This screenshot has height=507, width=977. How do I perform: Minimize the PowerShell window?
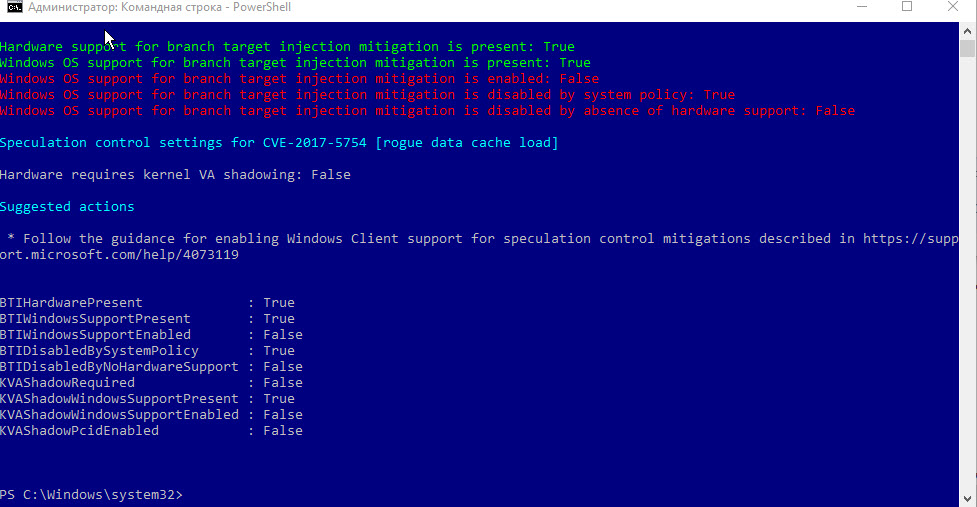[x=861, y=7]
